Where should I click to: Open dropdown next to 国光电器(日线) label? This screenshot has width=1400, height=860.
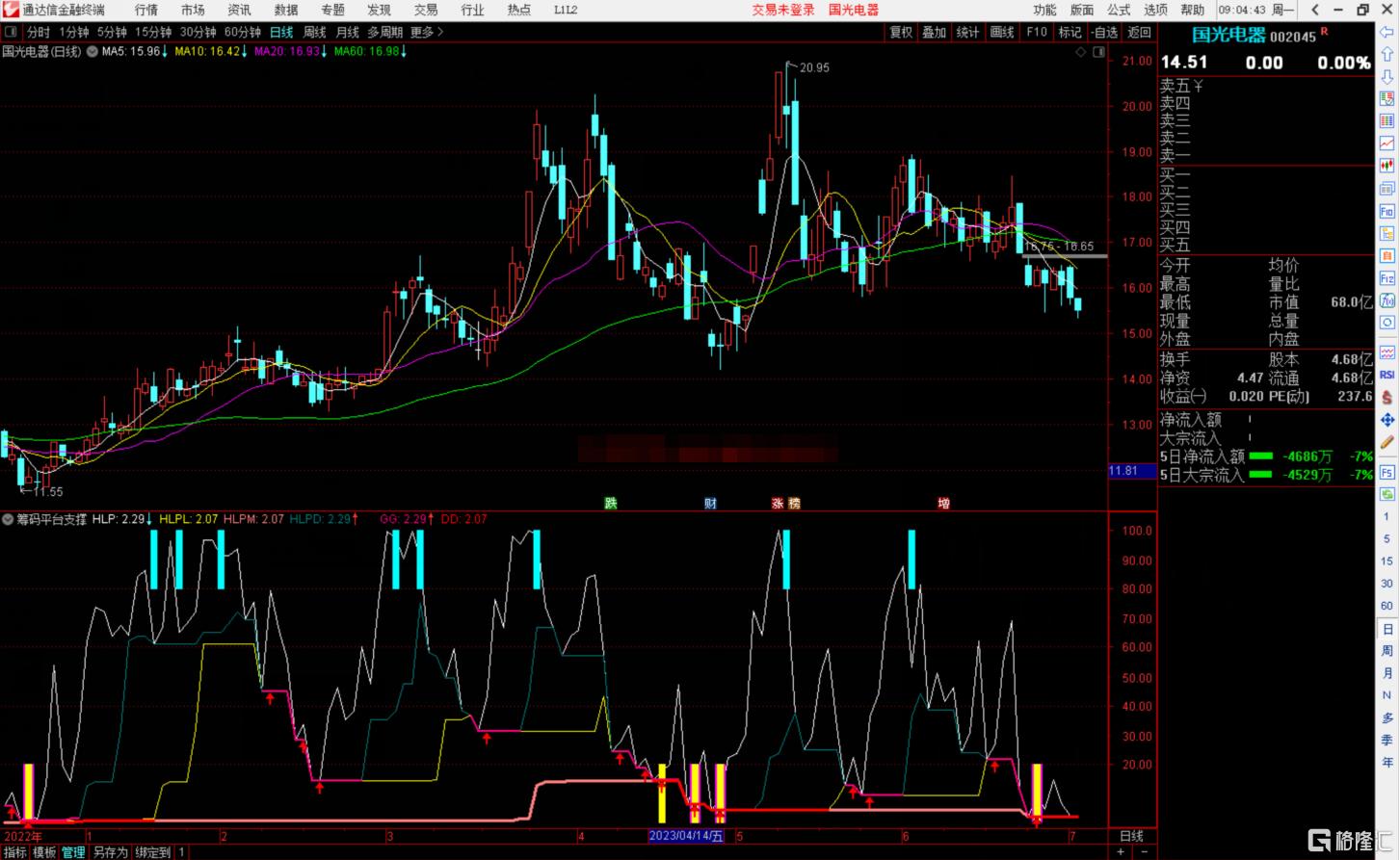92,52
